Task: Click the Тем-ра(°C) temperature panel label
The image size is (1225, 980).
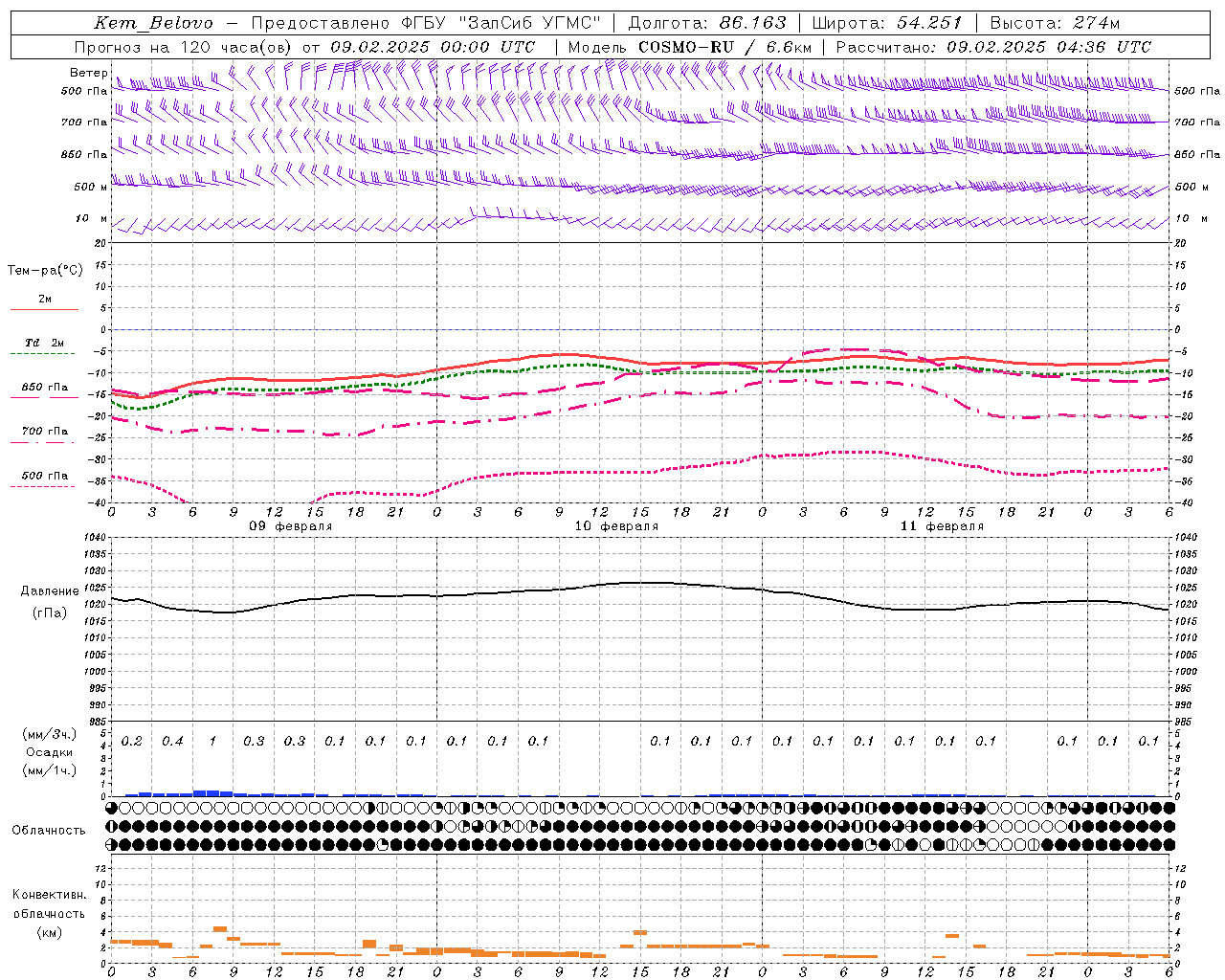Action: (x=45, y=271)
